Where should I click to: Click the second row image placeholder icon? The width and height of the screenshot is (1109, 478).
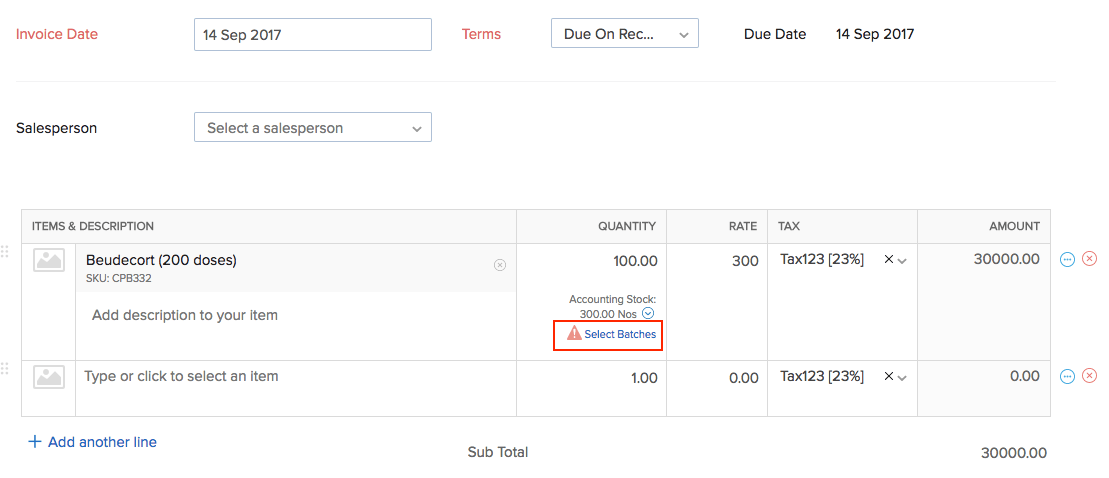49,377
